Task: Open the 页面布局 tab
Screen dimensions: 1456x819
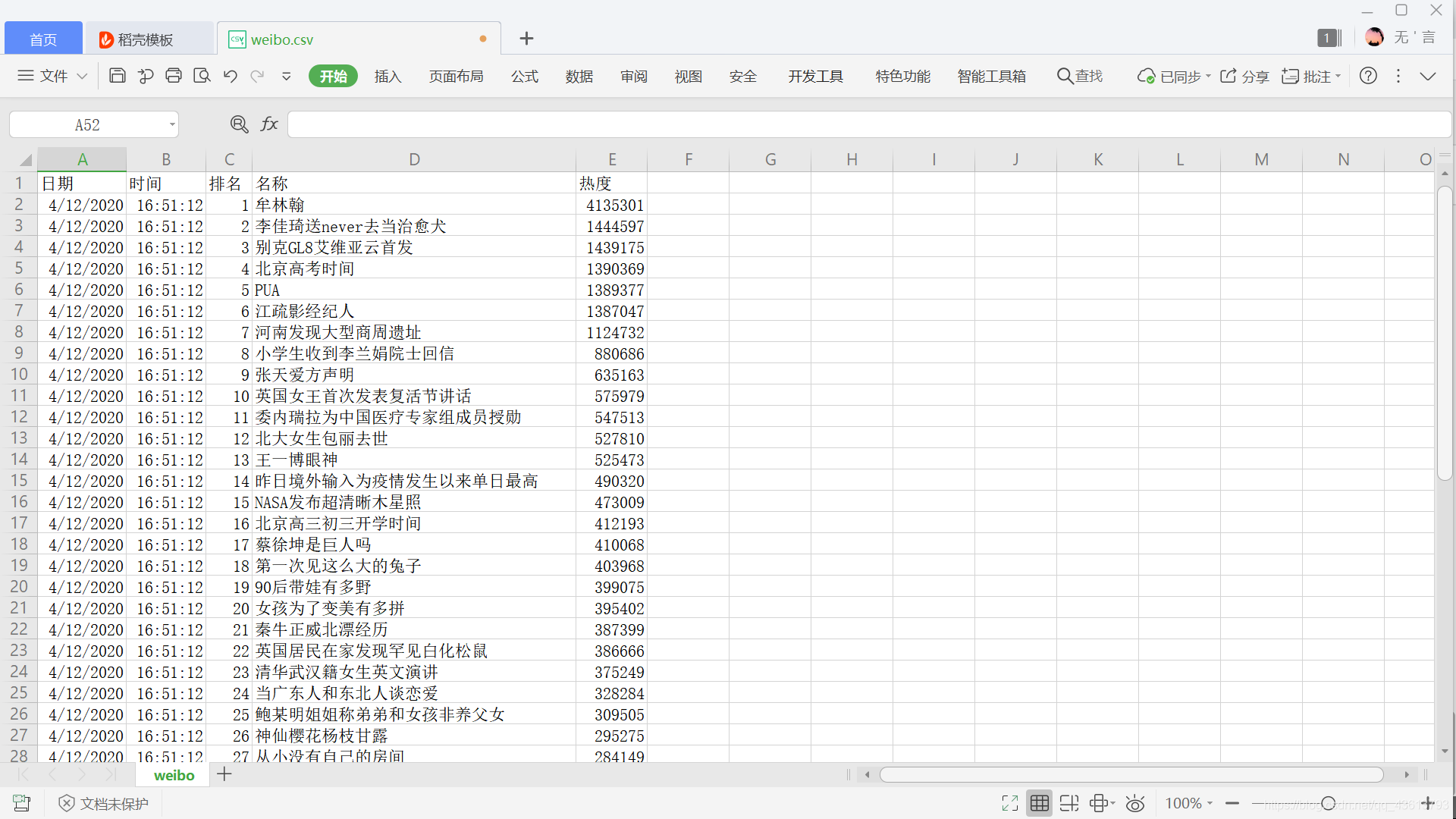Action: click(456, 76)
